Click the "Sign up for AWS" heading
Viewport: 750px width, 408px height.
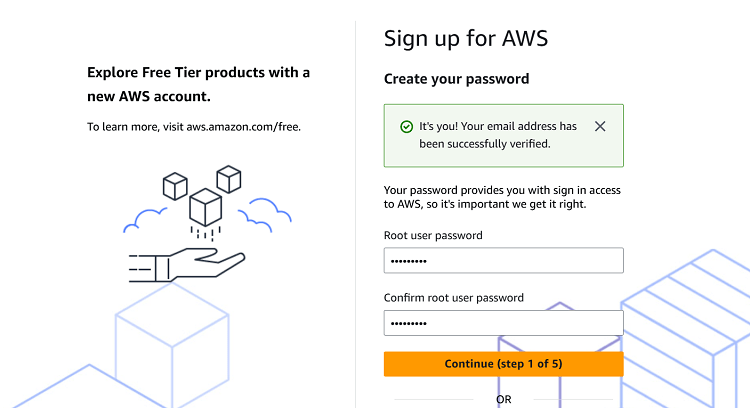pos(465,39)
